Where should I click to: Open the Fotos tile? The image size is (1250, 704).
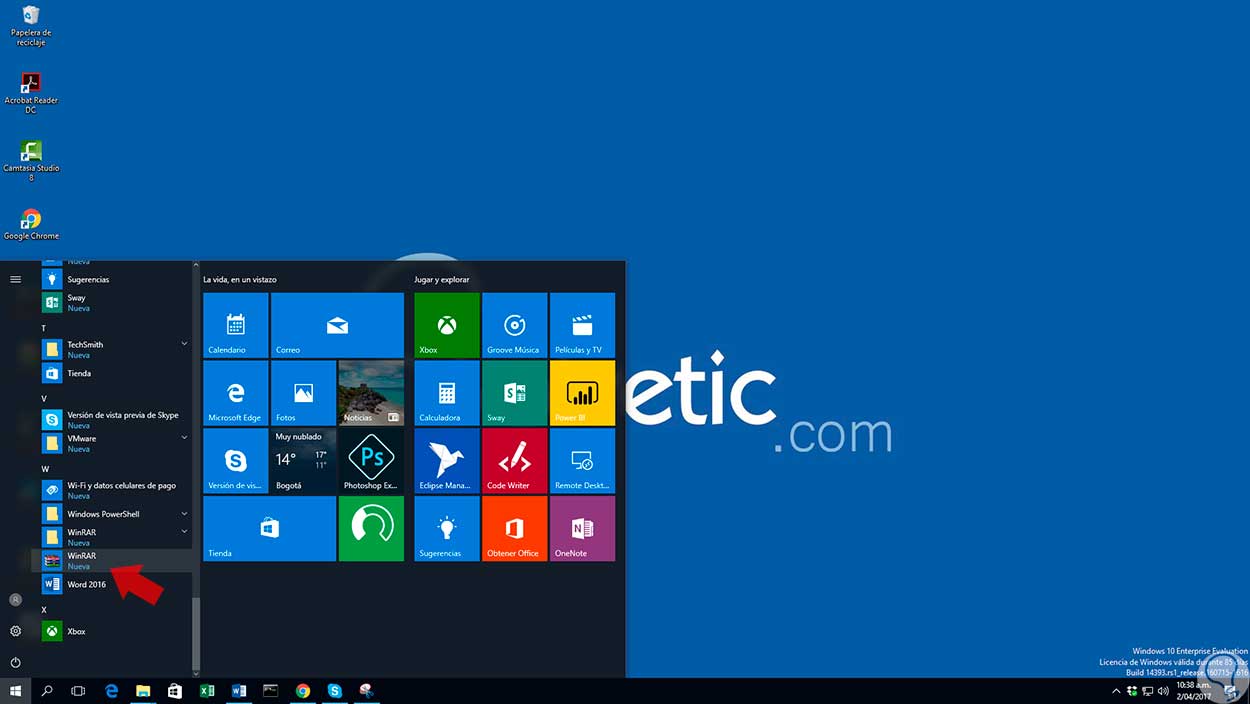pyautogui.click(x=303, y=393)
